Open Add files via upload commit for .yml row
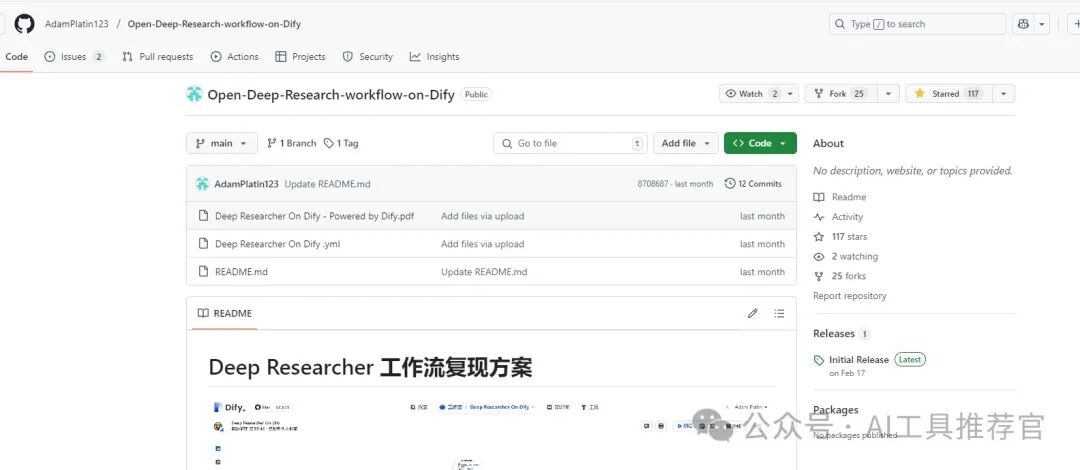This screenshot has height=470, width=1080. pos(483,244)
